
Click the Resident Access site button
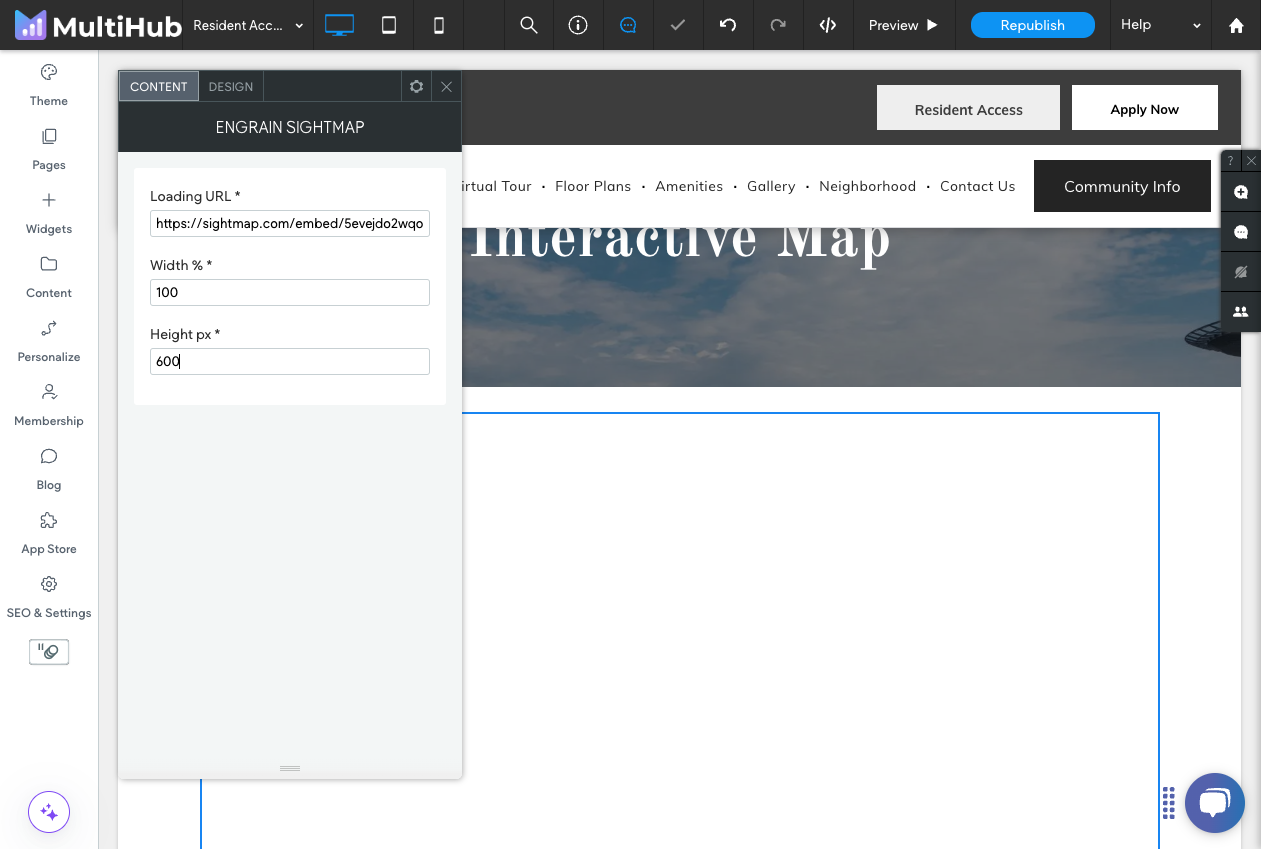(x=968, y=108)
